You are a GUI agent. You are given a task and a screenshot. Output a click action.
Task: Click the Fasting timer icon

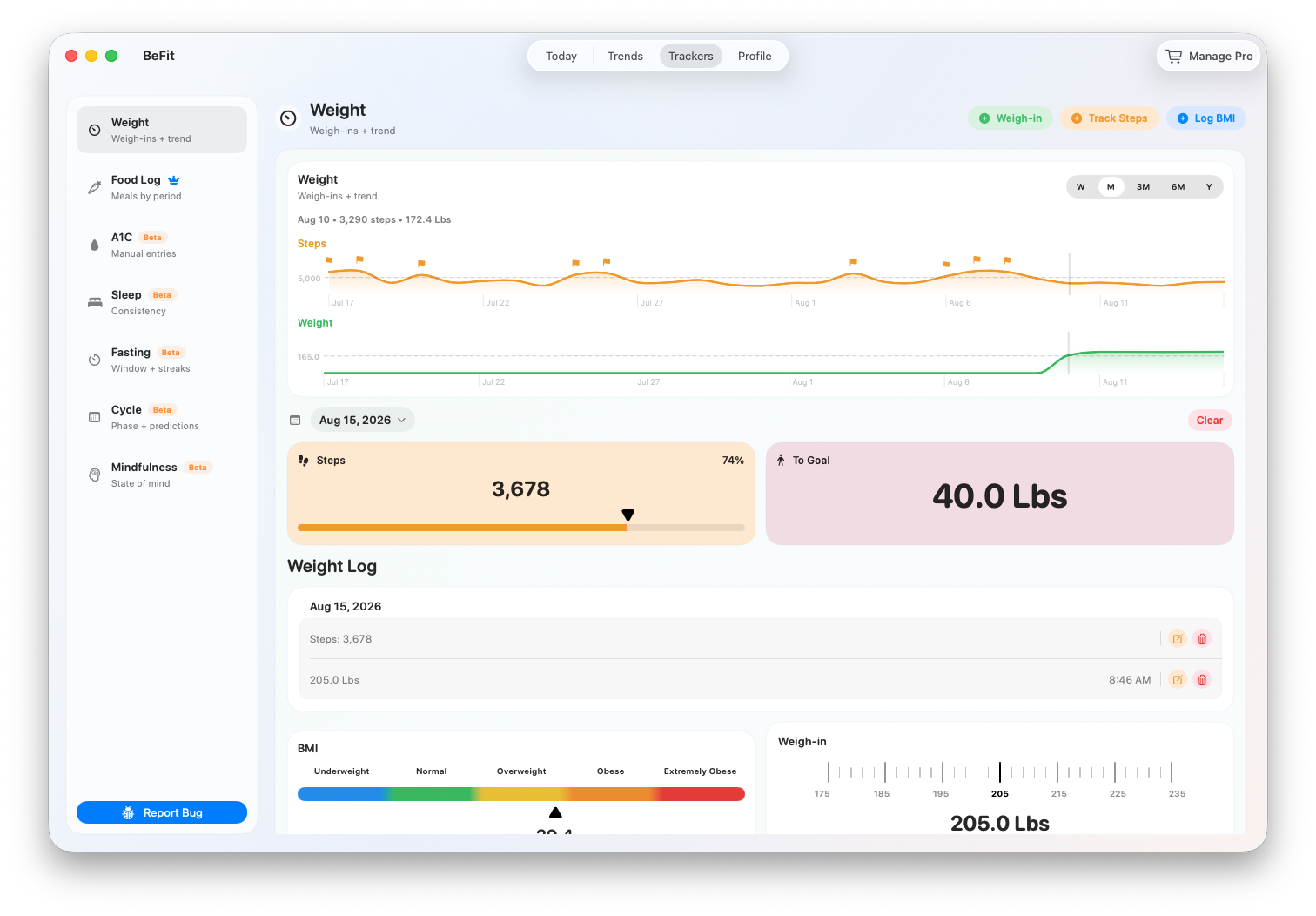(x=95, y=360)
